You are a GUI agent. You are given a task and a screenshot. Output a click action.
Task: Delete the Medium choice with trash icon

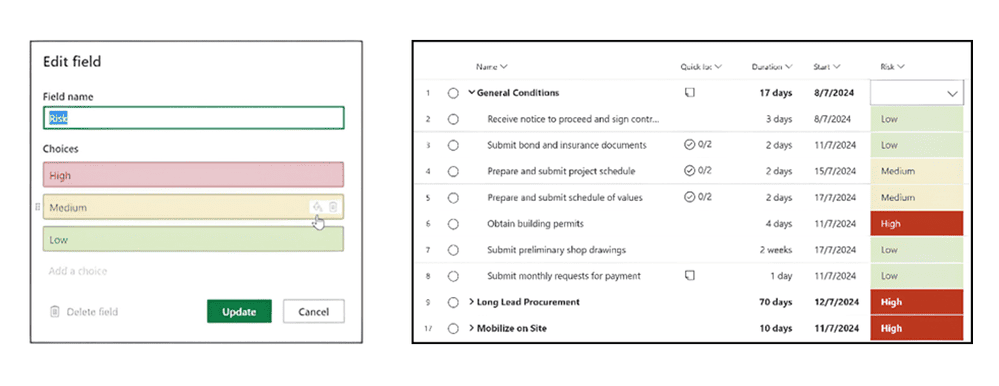[x=333, y=207]
